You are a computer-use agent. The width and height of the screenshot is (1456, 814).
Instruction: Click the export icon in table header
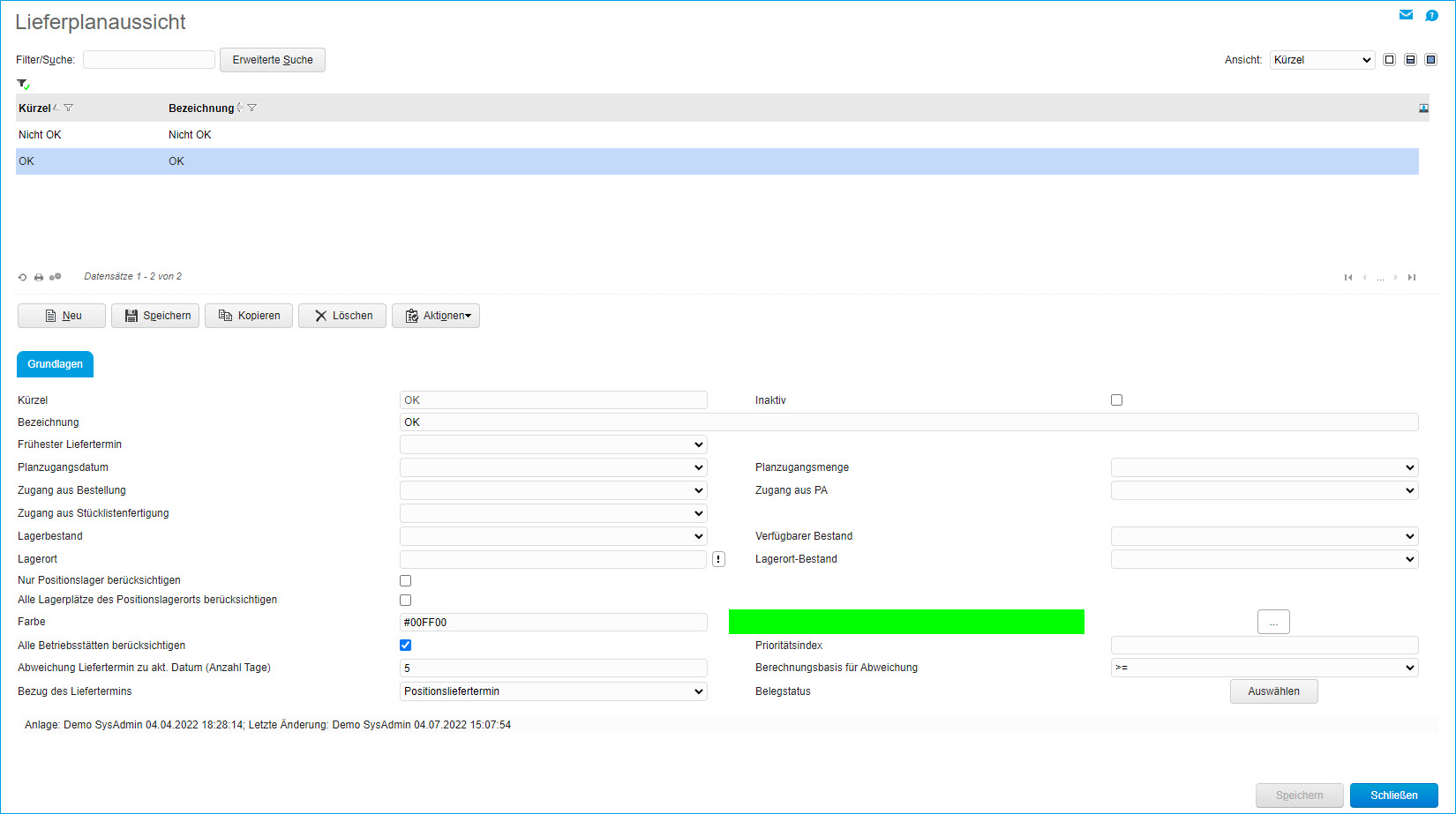1423,108
